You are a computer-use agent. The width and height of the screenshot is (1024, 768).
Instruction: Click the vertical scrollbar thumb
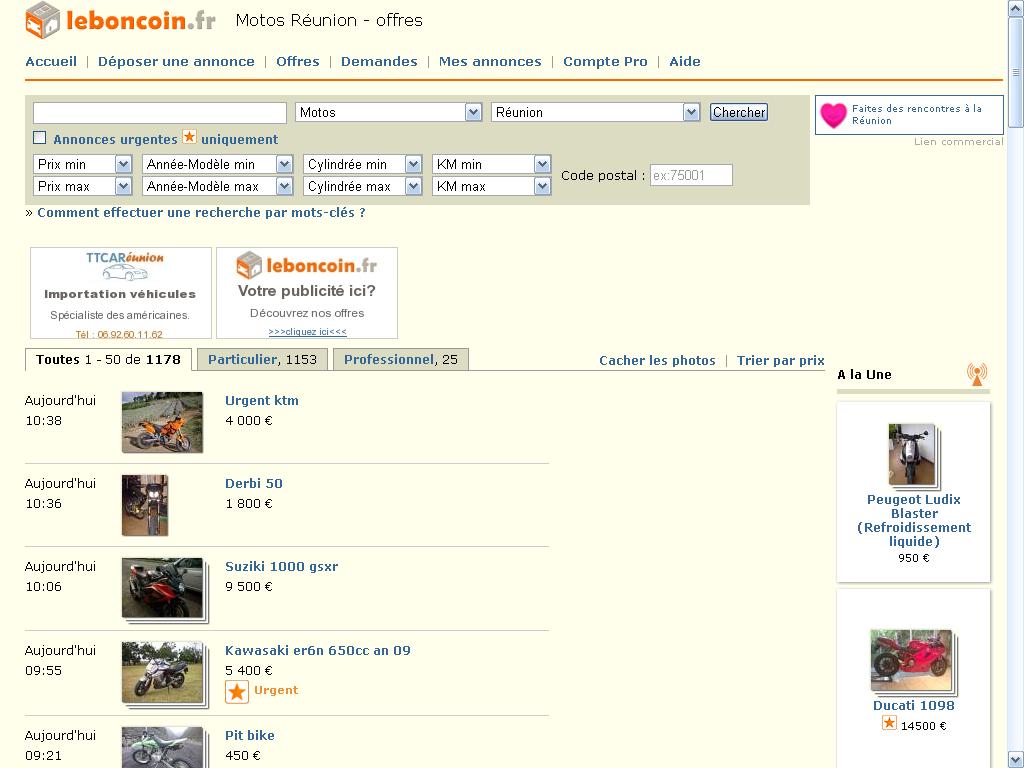(x=1016, y=72)
